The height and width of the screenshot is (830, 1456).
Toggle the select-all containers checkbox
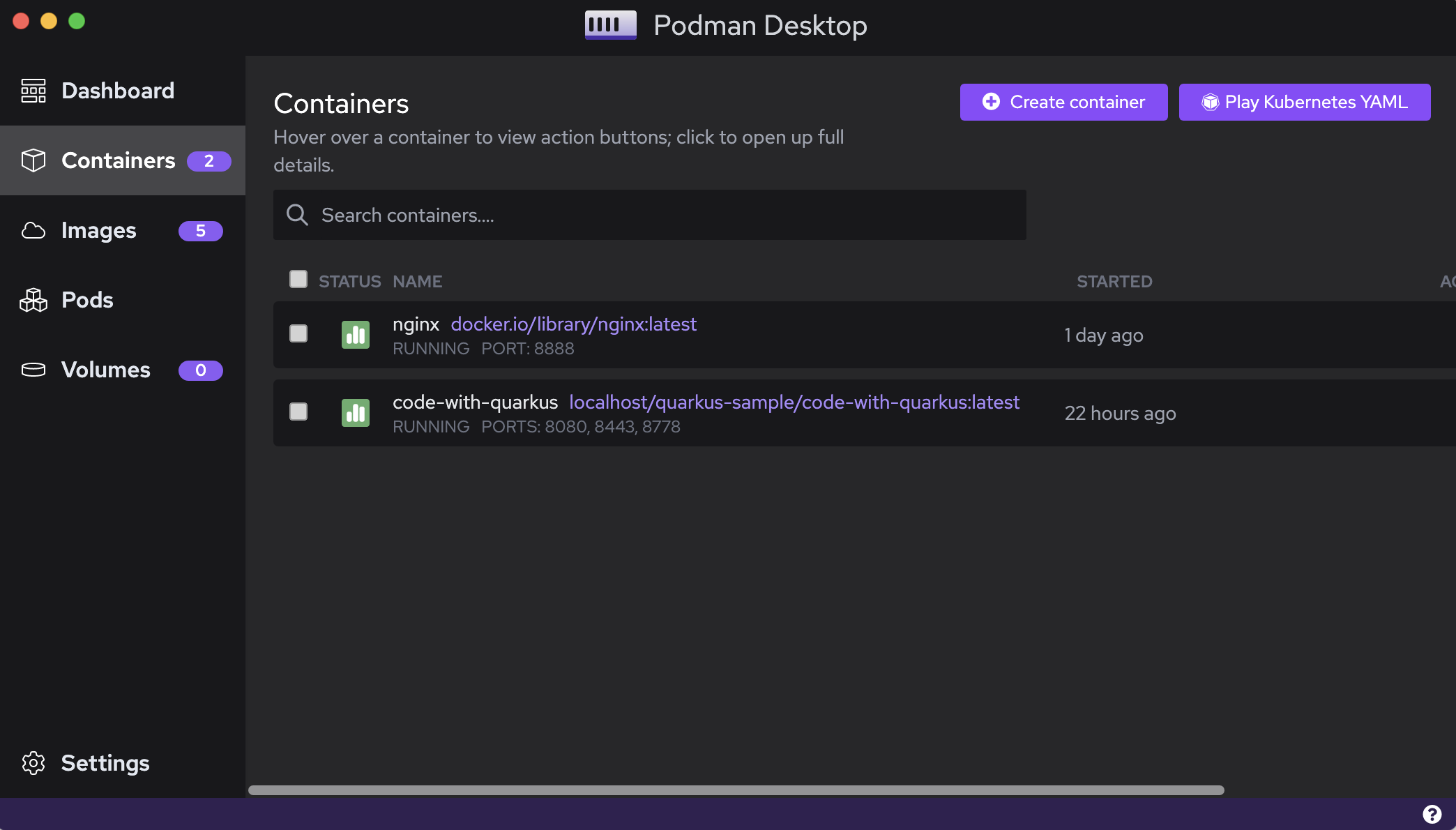pos(298,280)
